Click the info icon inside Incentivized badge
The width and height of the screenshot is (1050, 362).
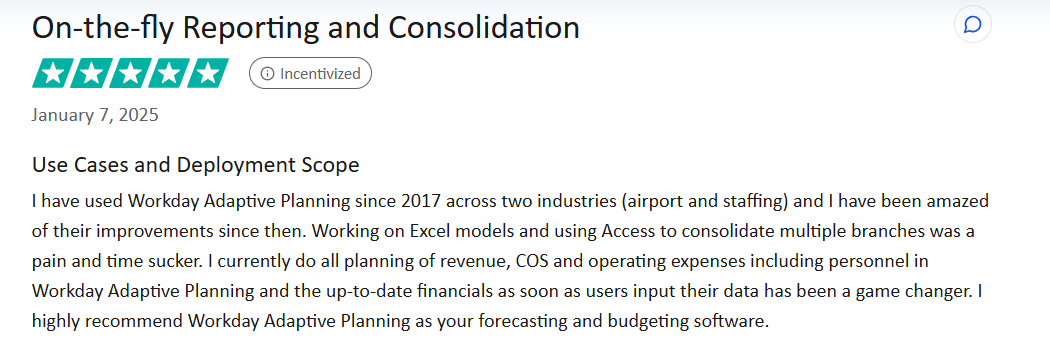[x=267, y=74]
